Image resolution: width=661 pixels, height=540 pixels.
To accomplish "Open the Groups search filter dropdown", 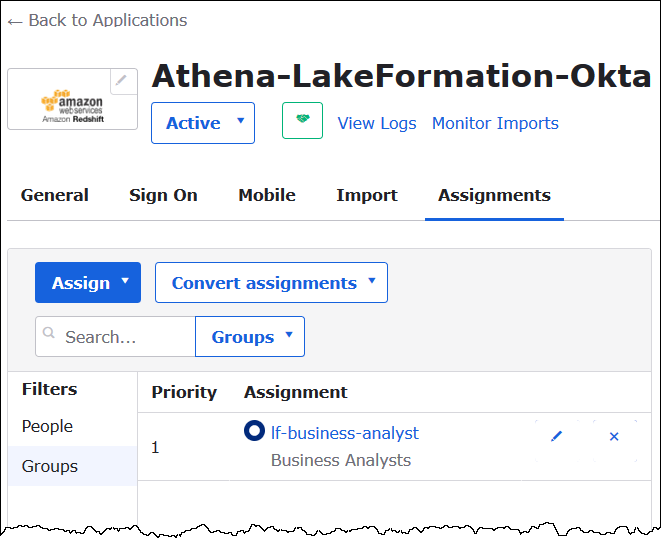I will pyautogui.click(x=250, y=337).
